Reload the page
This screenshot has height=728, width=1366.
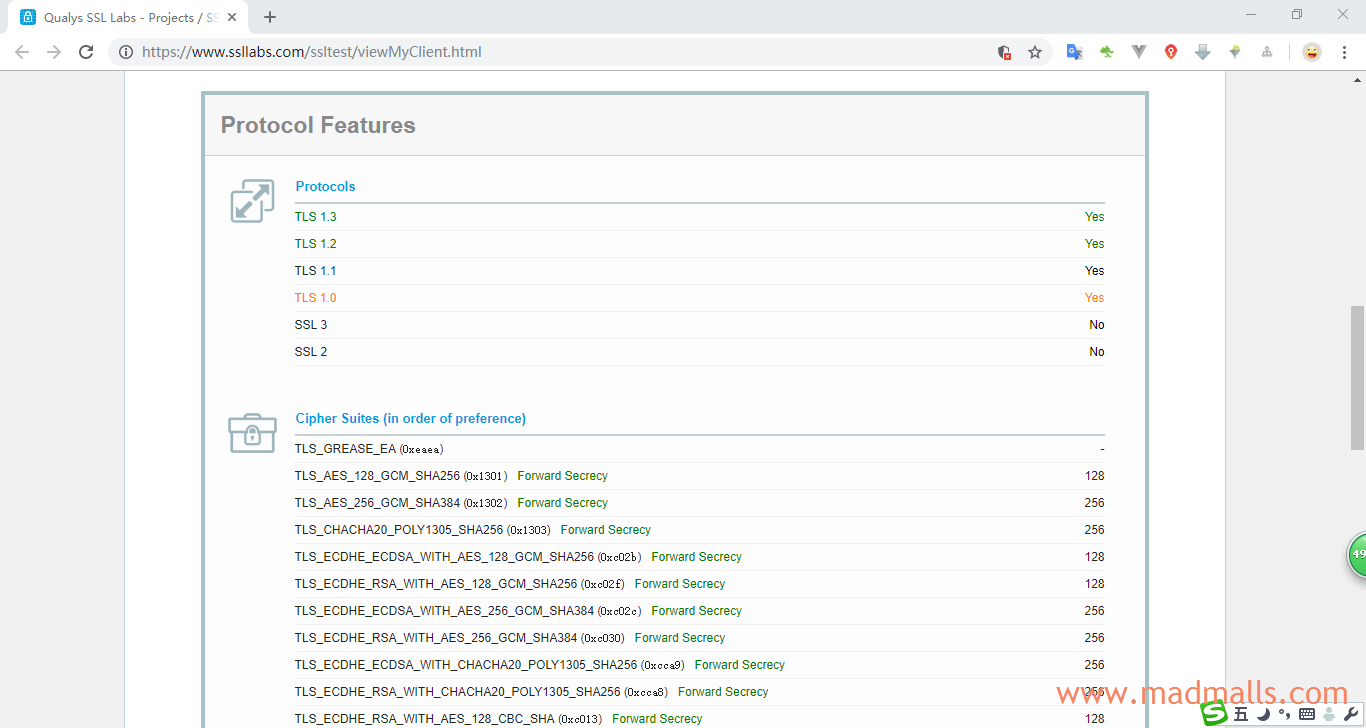point(86,52)
